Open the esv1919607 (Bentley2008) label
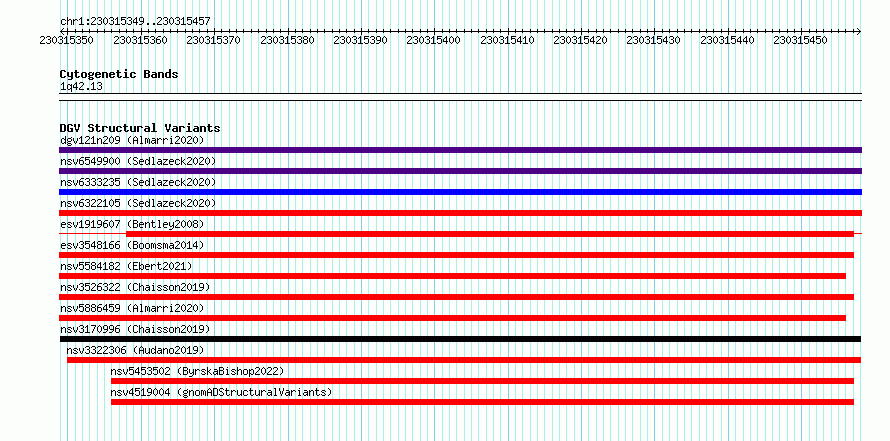 point(132,224)
